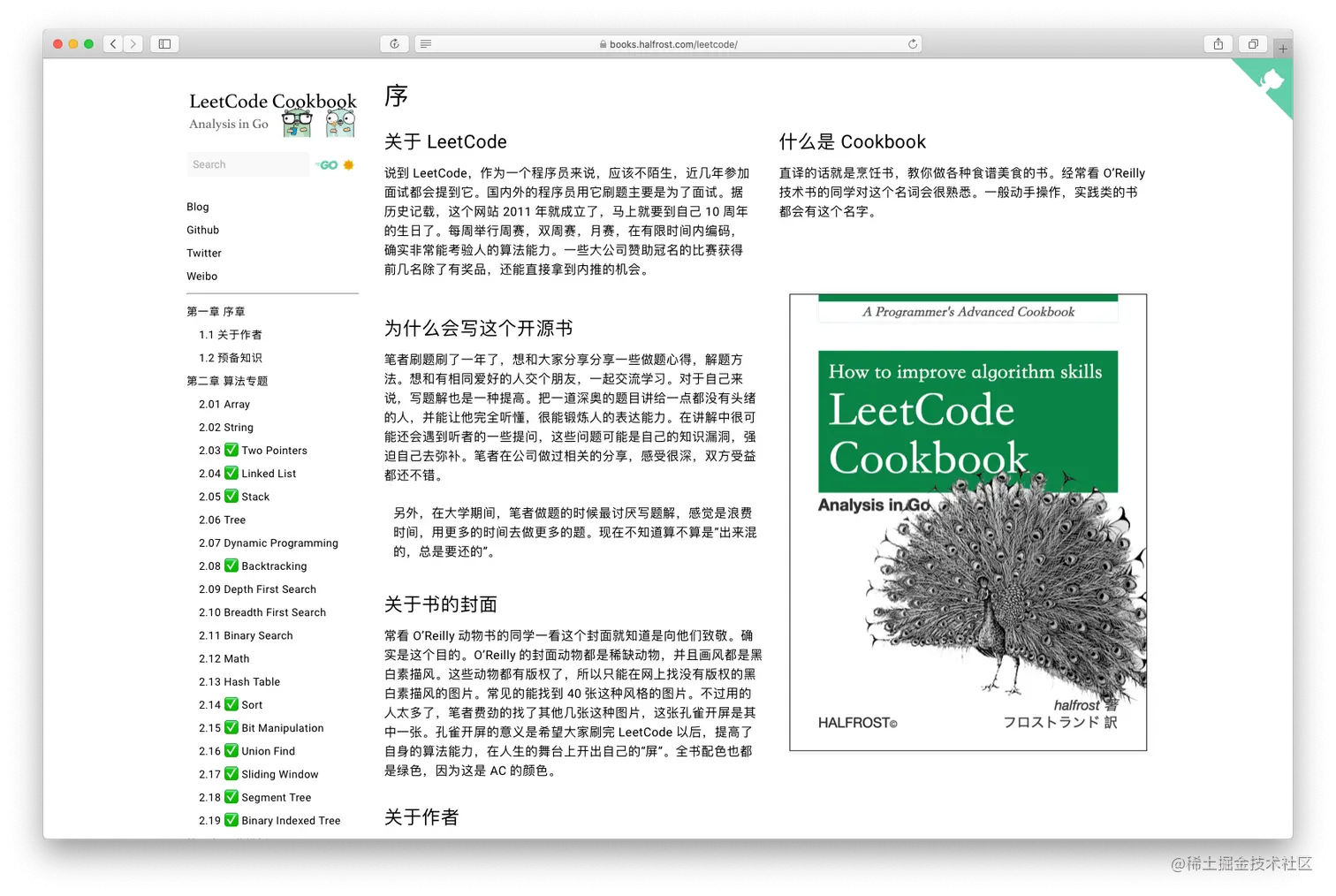Image resolution: width=1336 pixels, height=896 pixels.
Task: Click the 关于 LeetCode heading
Action: 445,141
